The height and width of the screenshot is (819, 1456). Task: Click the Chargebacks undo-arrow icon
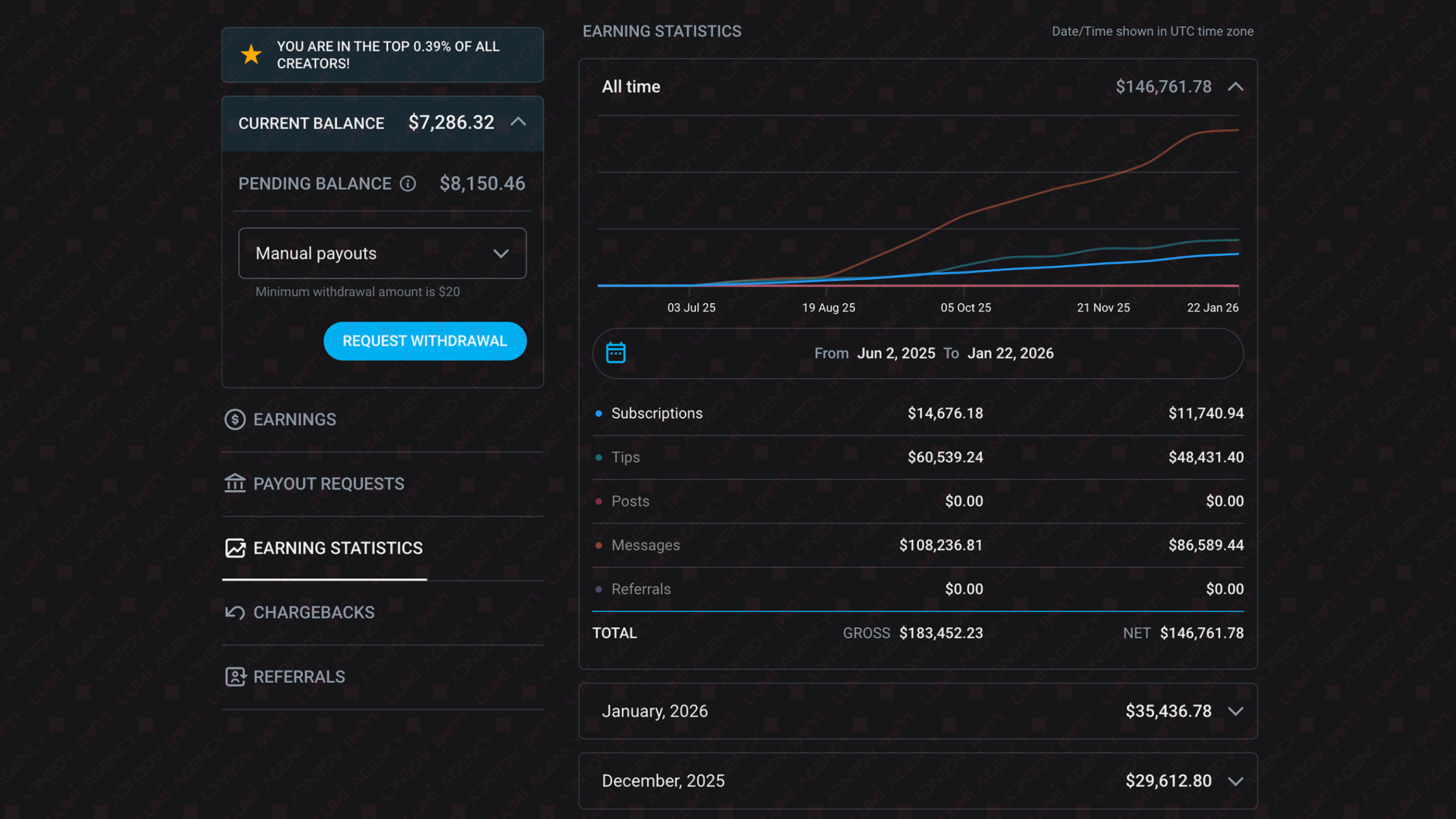(x=235, y=612)
